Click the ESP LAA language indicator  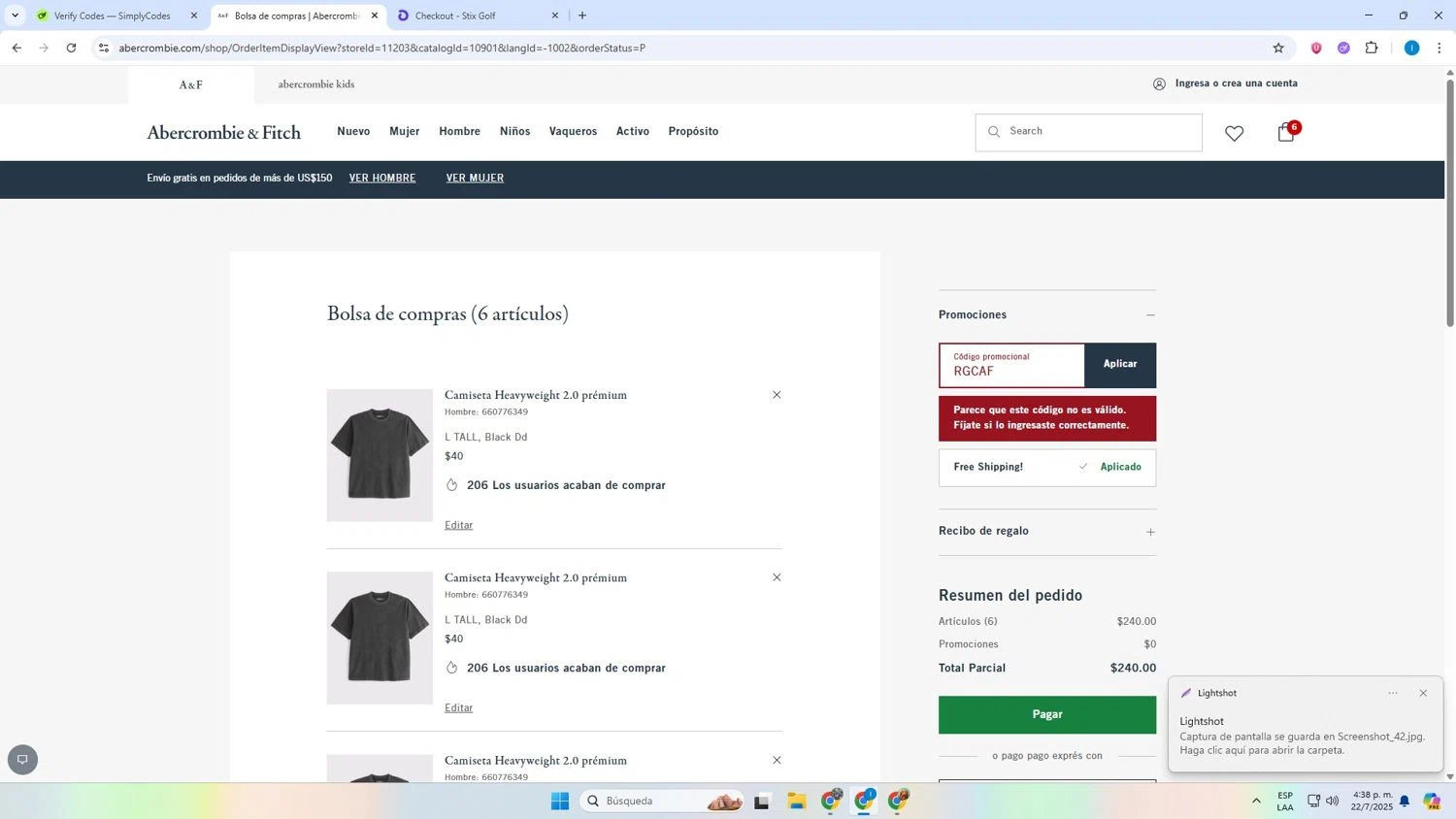pos(1285,801)
